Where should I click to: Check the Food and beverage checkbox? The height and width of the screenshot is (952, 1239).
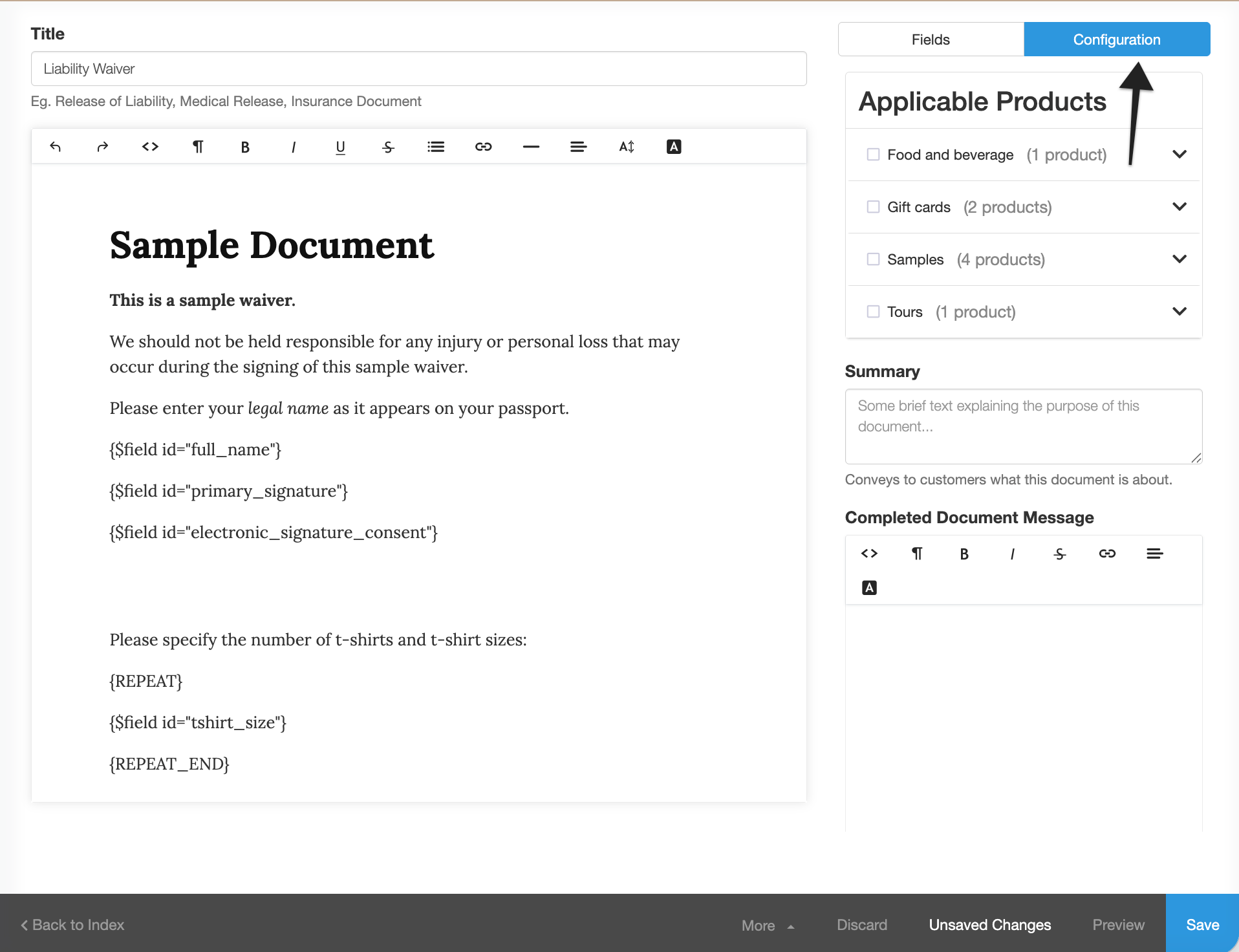point(873,155)
